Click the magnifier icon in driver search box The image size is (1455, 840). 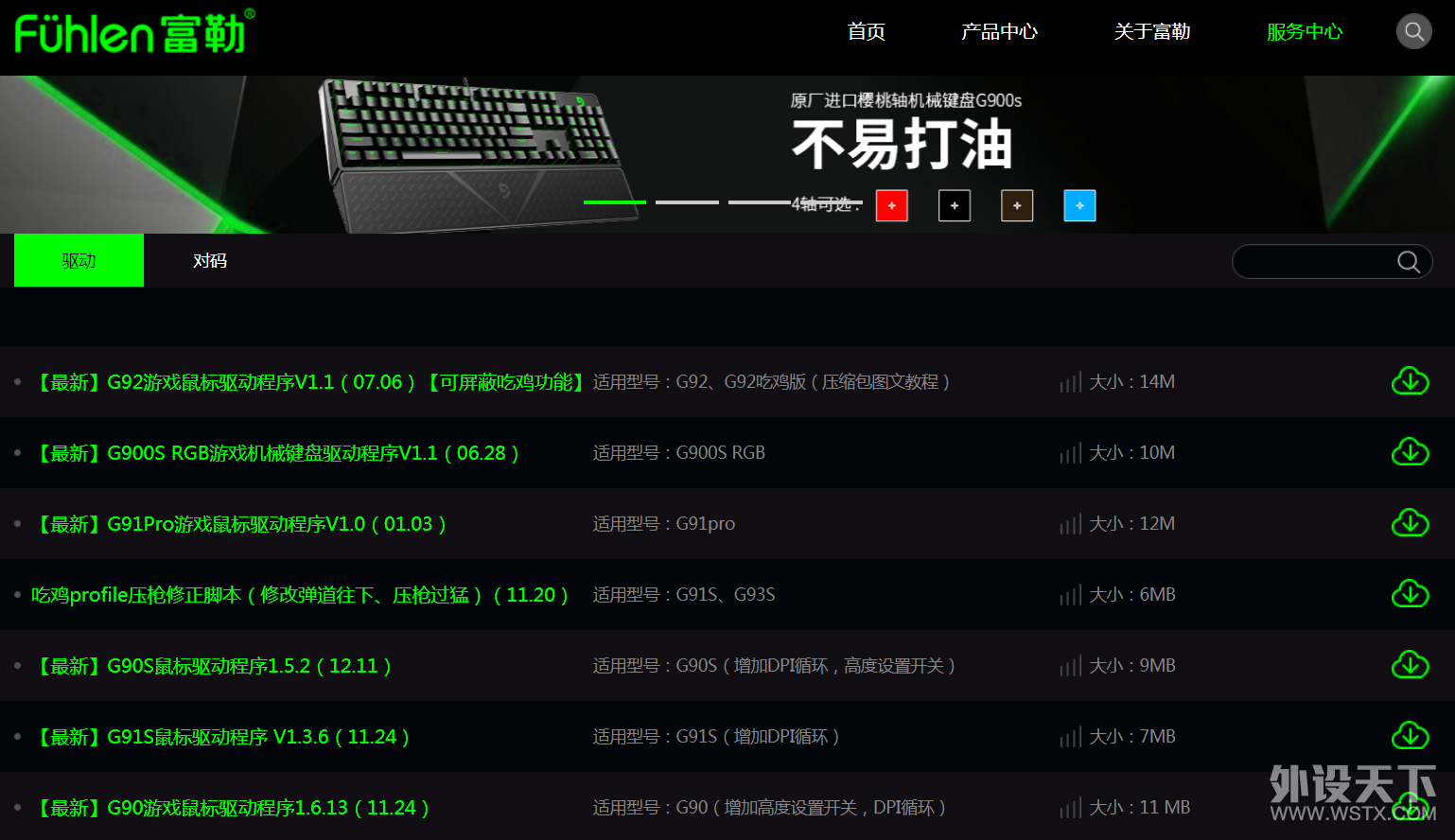[1409, 262]
